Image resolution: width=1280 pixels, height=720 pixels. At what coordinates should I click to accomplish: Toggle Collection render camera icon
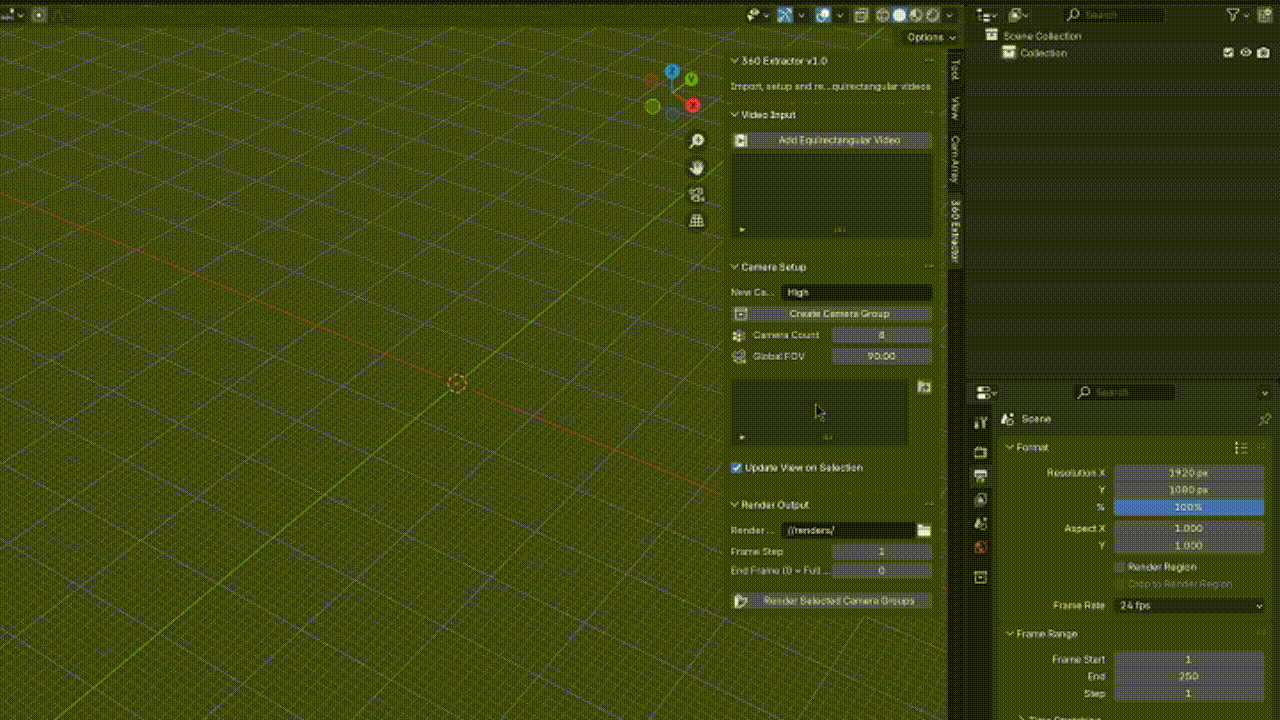(1264, 53)
